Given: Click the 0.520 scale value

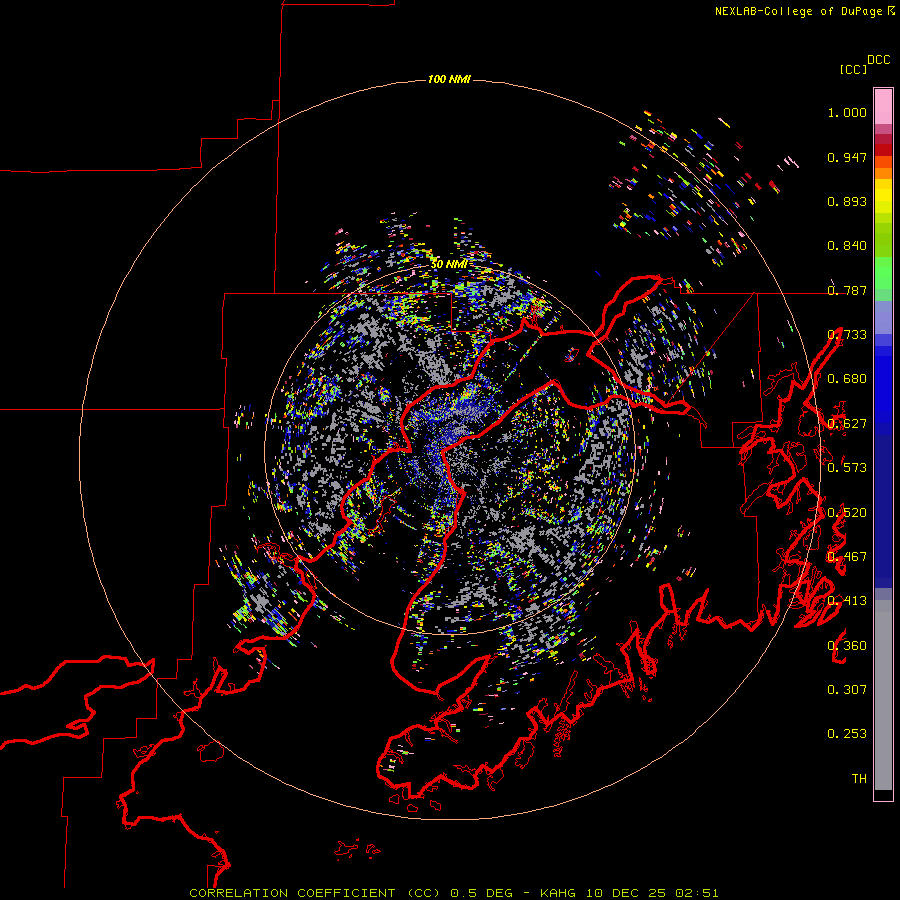Looking at the screenshot, I should point(847,513).
